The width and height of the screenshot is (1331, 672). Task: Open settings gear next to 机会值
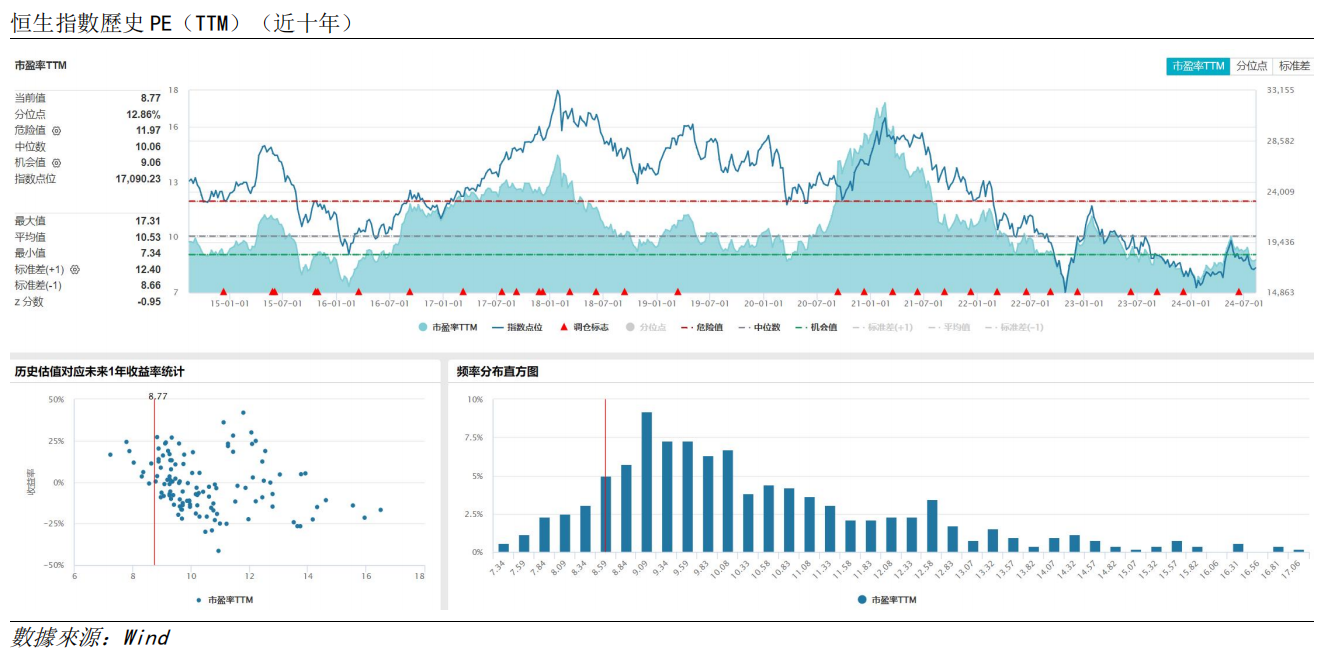pyautogui.click(x=57, y=163)
